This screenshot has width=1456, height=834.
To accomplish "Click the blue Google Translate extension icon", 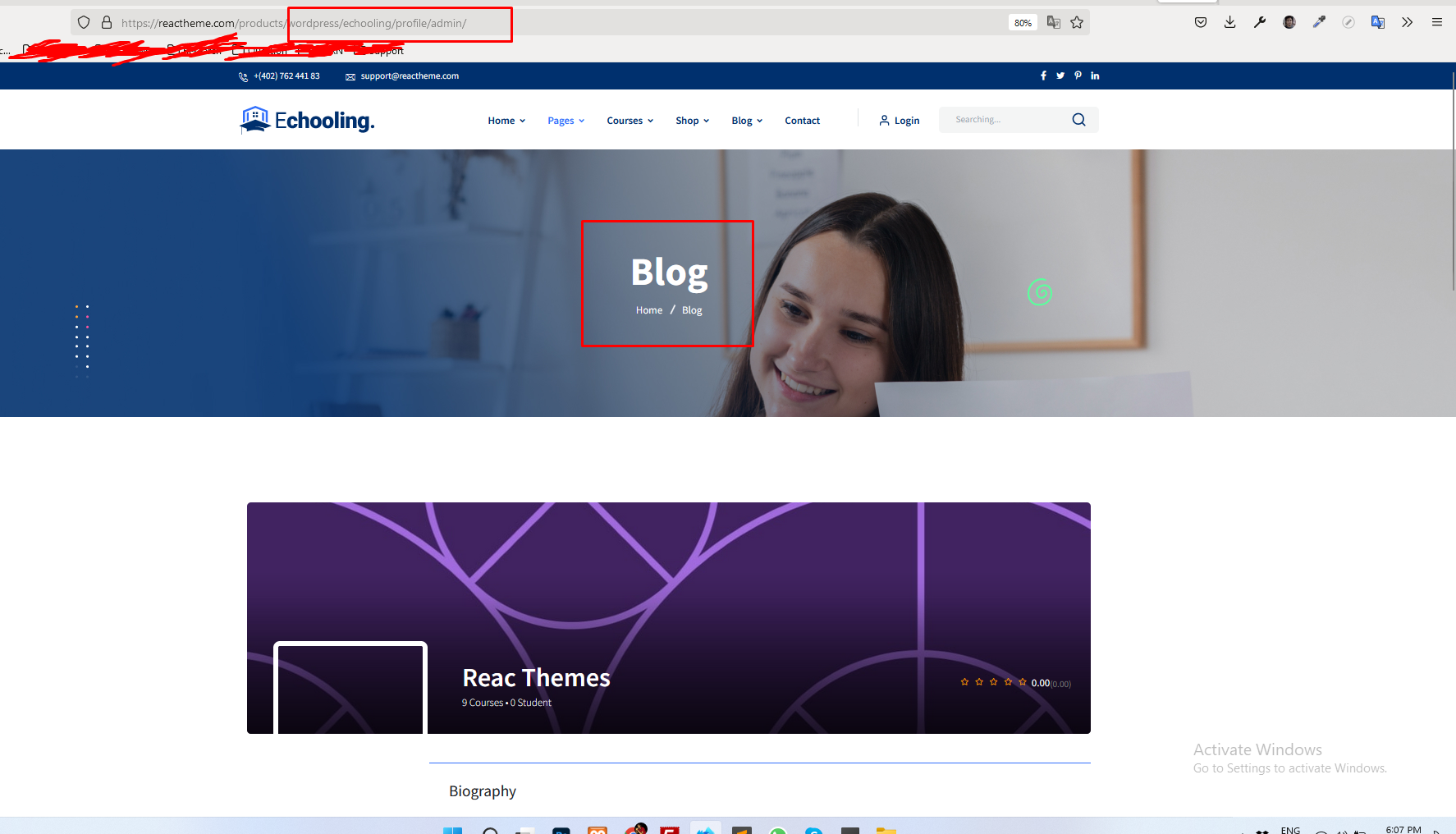I will pyautogui.click(x=1378, y=22).
